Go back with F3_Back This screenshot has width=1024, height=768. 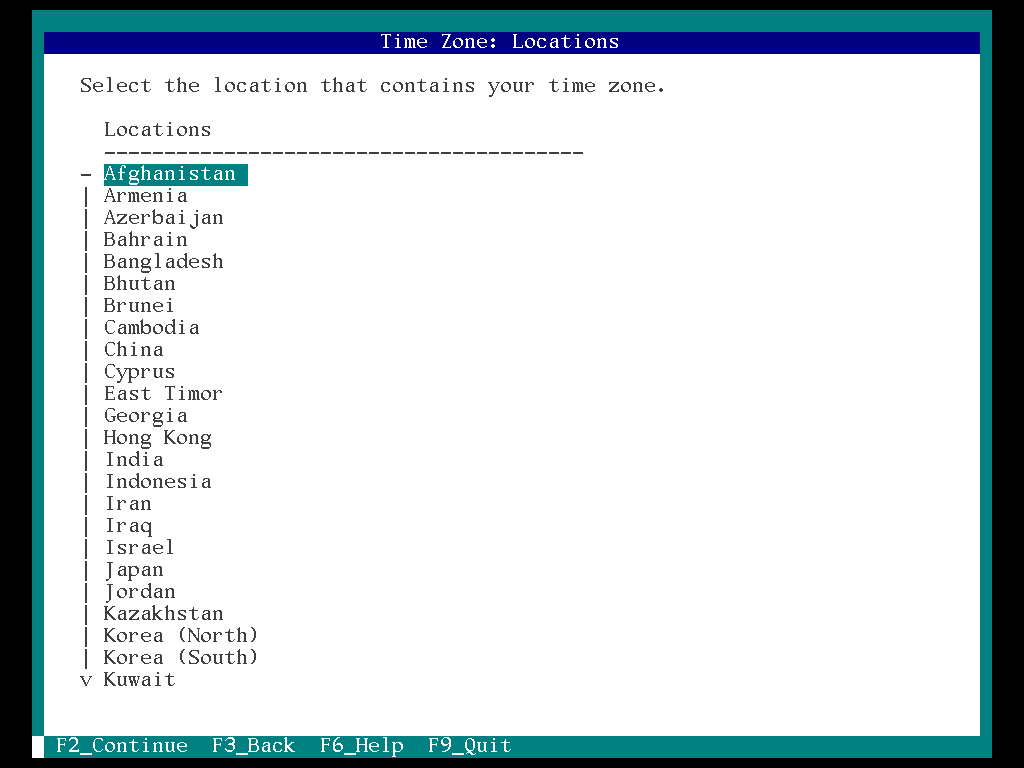[253, 746]
